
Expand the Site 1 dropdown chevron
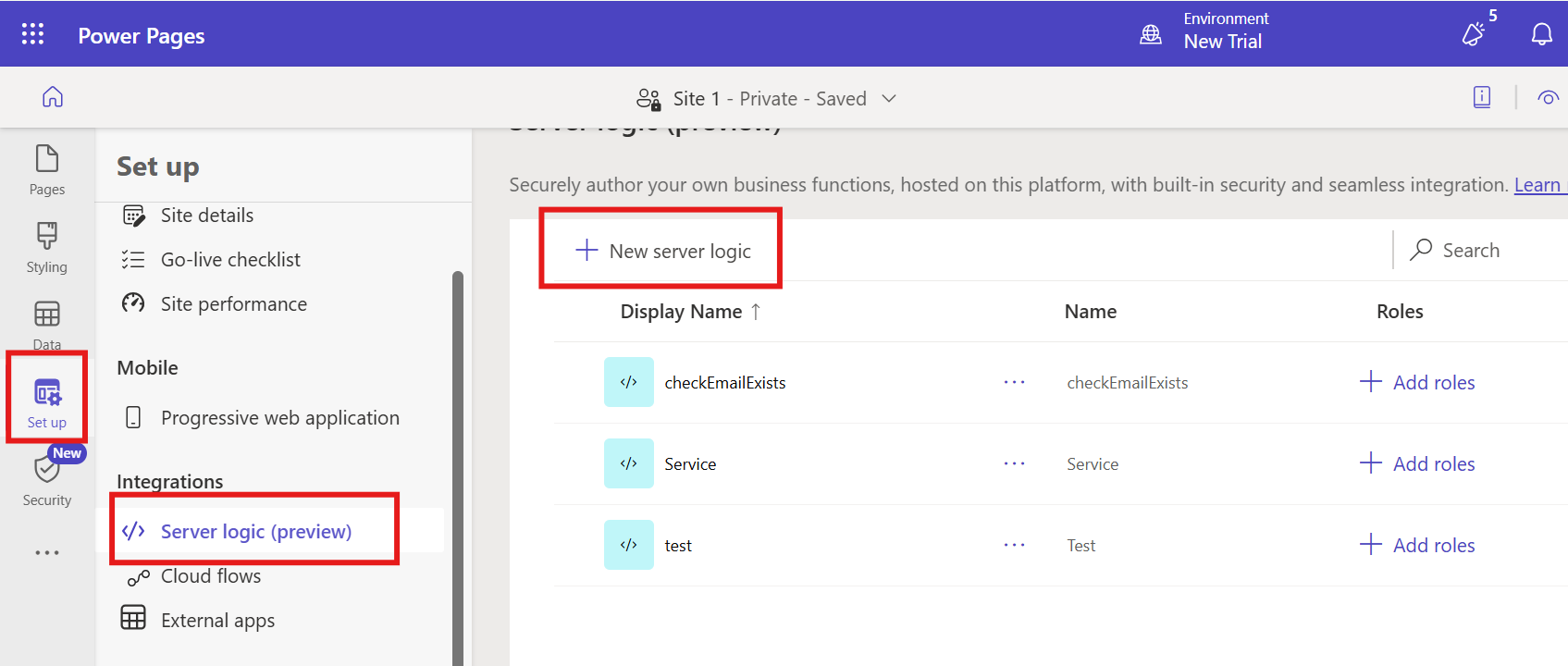(x=889, y=99)
